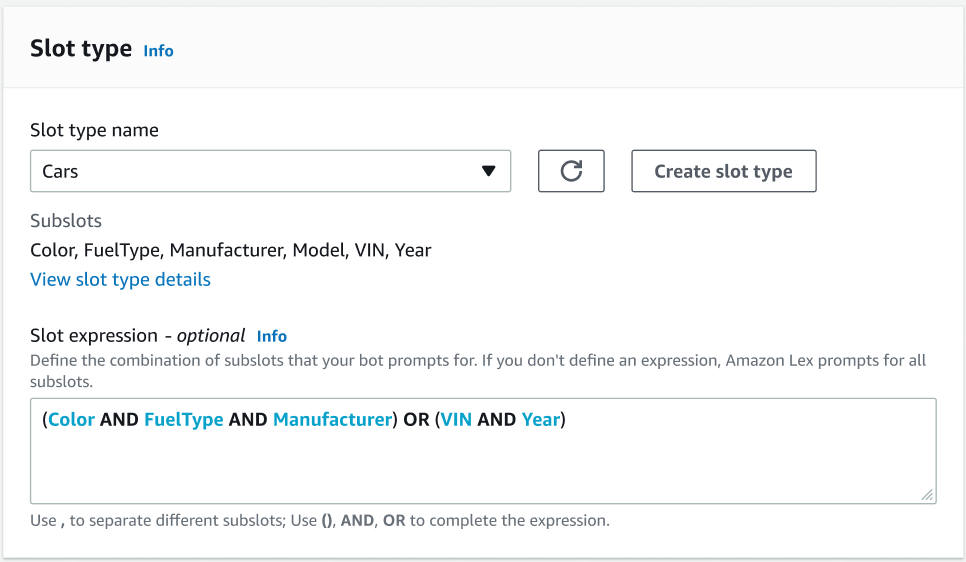Image resolution: width=966 pixels, height=562 pixels.
Task: Click the VIN subslot in the expression
Action: coord(457,420)
